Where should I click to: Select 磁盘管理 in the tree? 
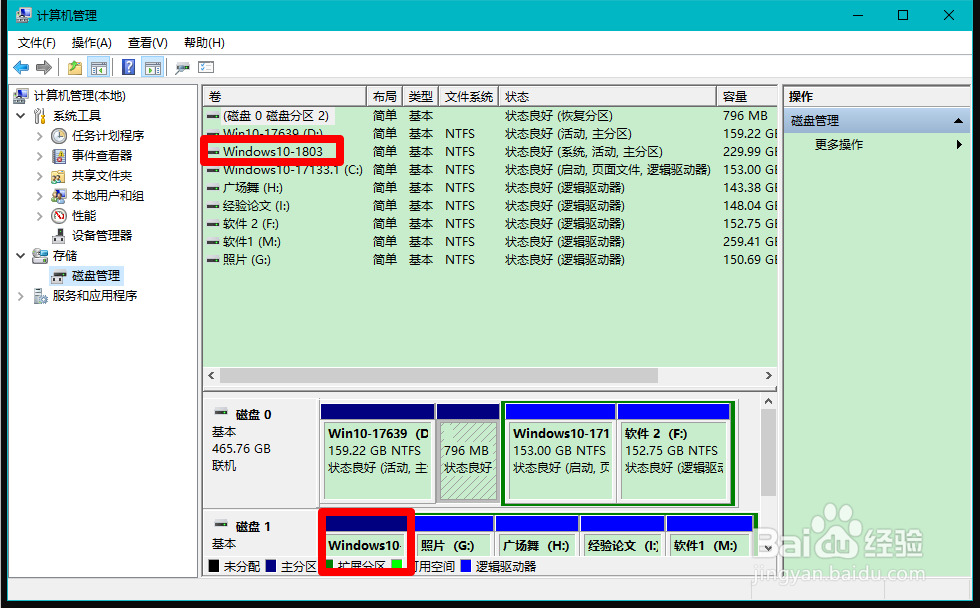(x=96, y=276)
